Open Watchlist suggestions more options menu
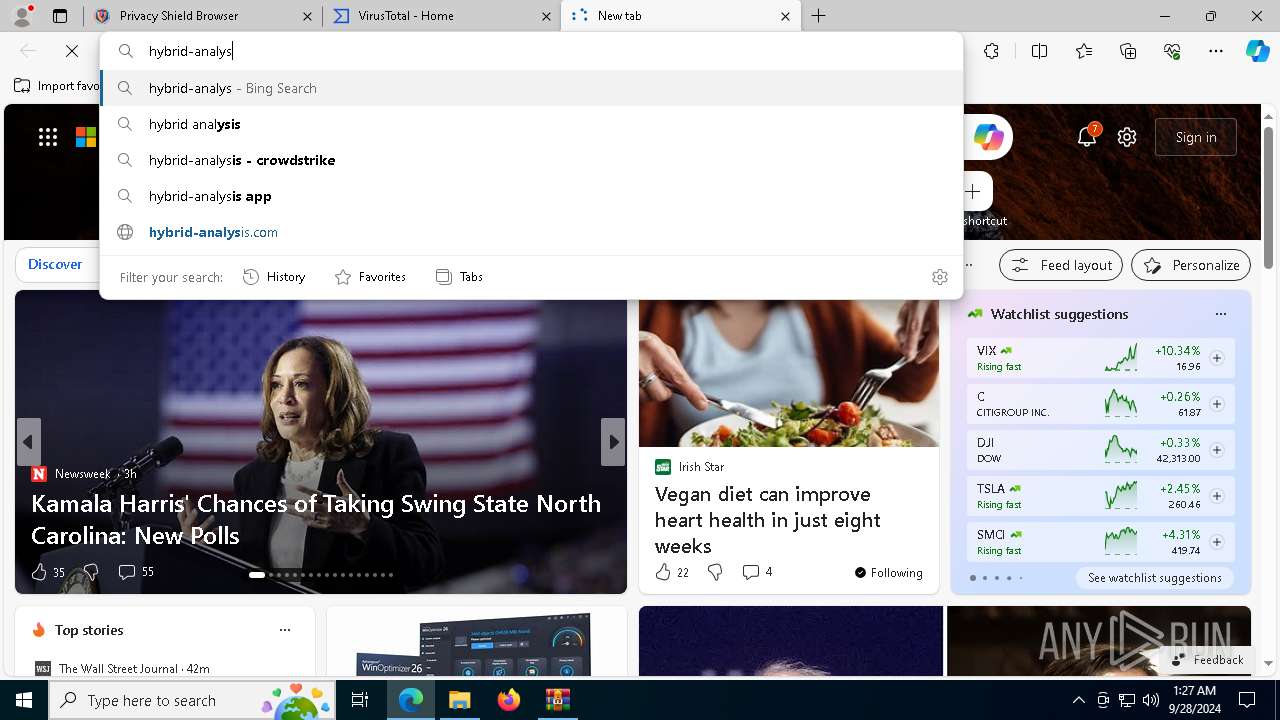1280x720 pixels. pos(1220,314)
